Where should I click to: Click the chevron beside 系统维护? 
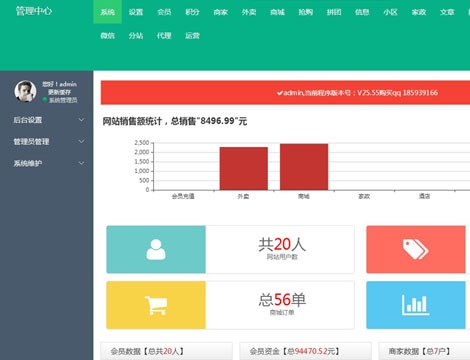pyautogui.click(x=81, y=163)
